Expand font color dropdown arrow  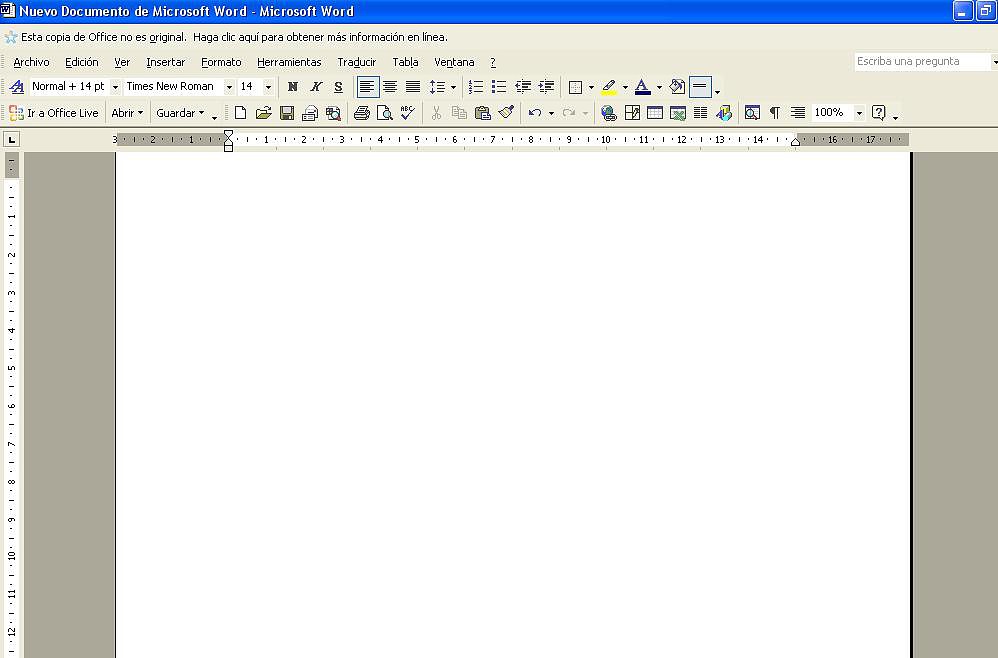(659, 87)
